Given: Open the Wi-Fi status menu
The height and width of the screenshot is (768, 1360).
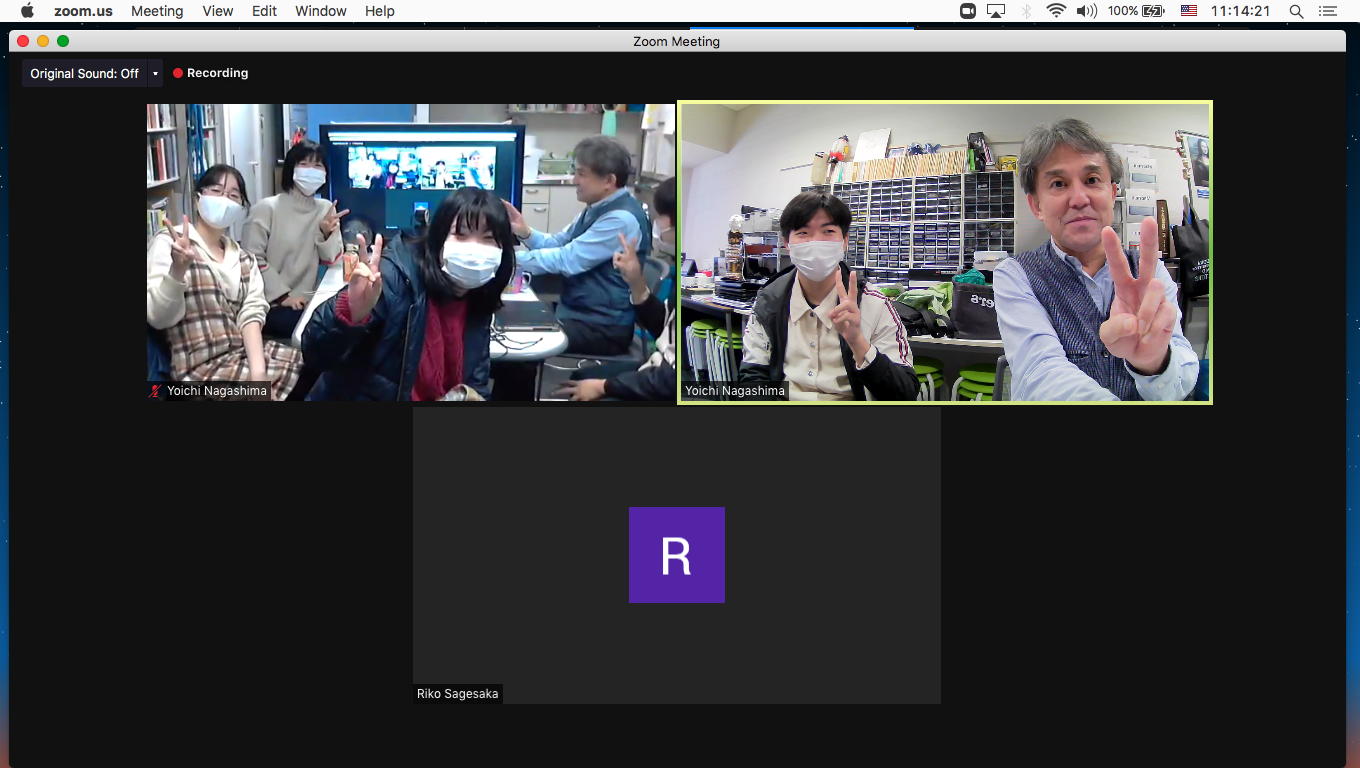Looking at the screenshot, I should click(x=1056, y=11).
